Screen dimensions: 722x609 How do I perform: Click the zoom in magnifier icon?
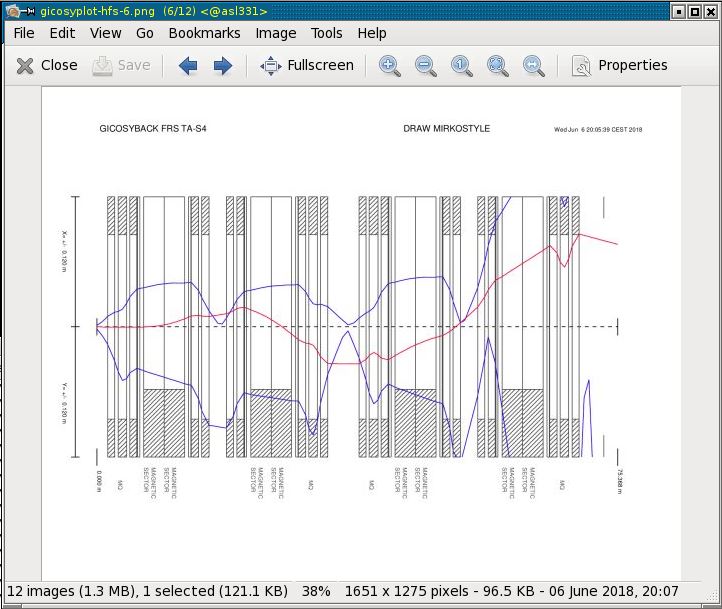tap(390, 66)
